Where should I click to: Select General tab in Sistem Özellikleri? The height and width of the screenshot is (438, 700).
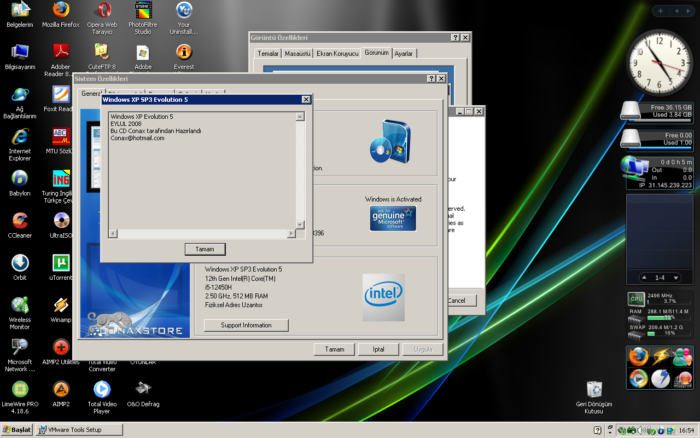[x=91, y=93]
